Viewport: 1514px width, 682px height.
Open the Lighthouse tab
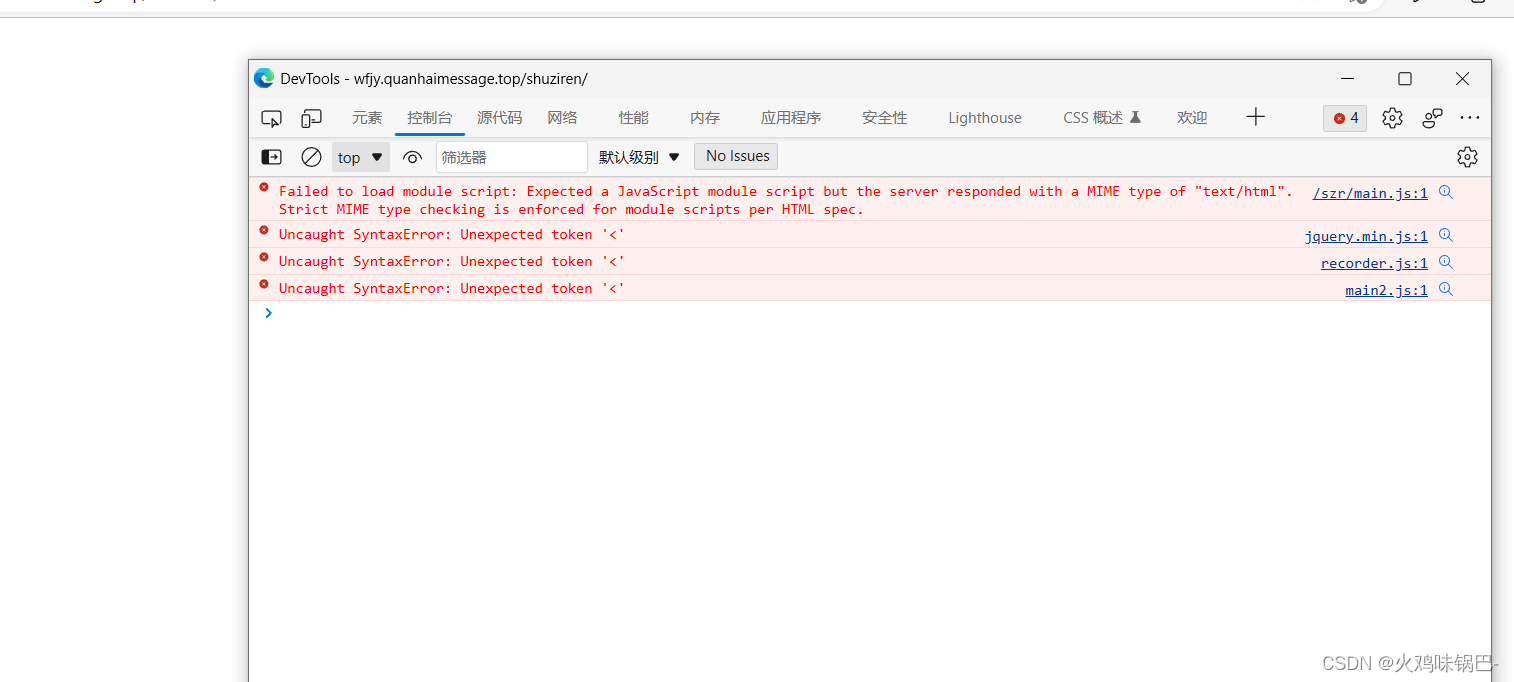(984, 118)
